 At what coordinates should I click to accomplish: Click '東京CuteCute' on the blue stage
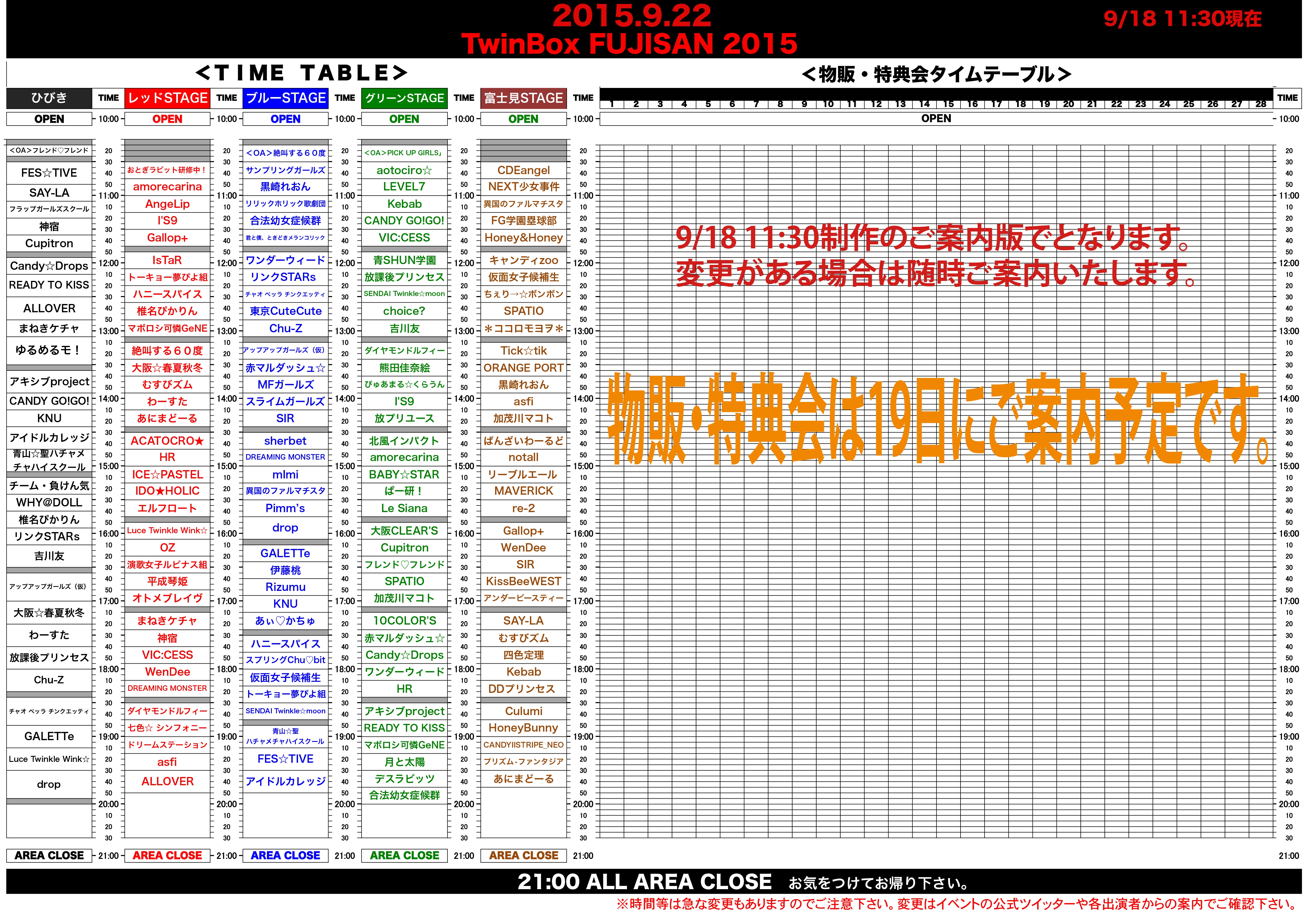286,311
